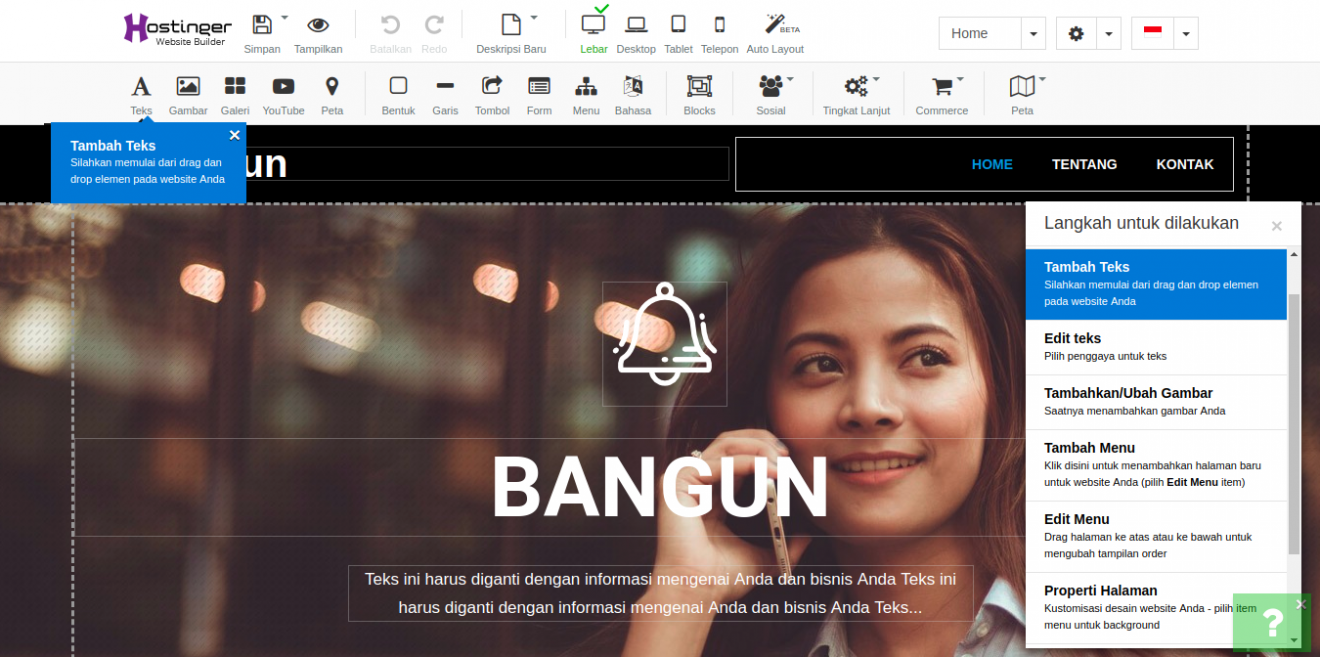Viewport: 1320px width, 657px height.
Task: Select the header title text box
Action: pos(487,164)
